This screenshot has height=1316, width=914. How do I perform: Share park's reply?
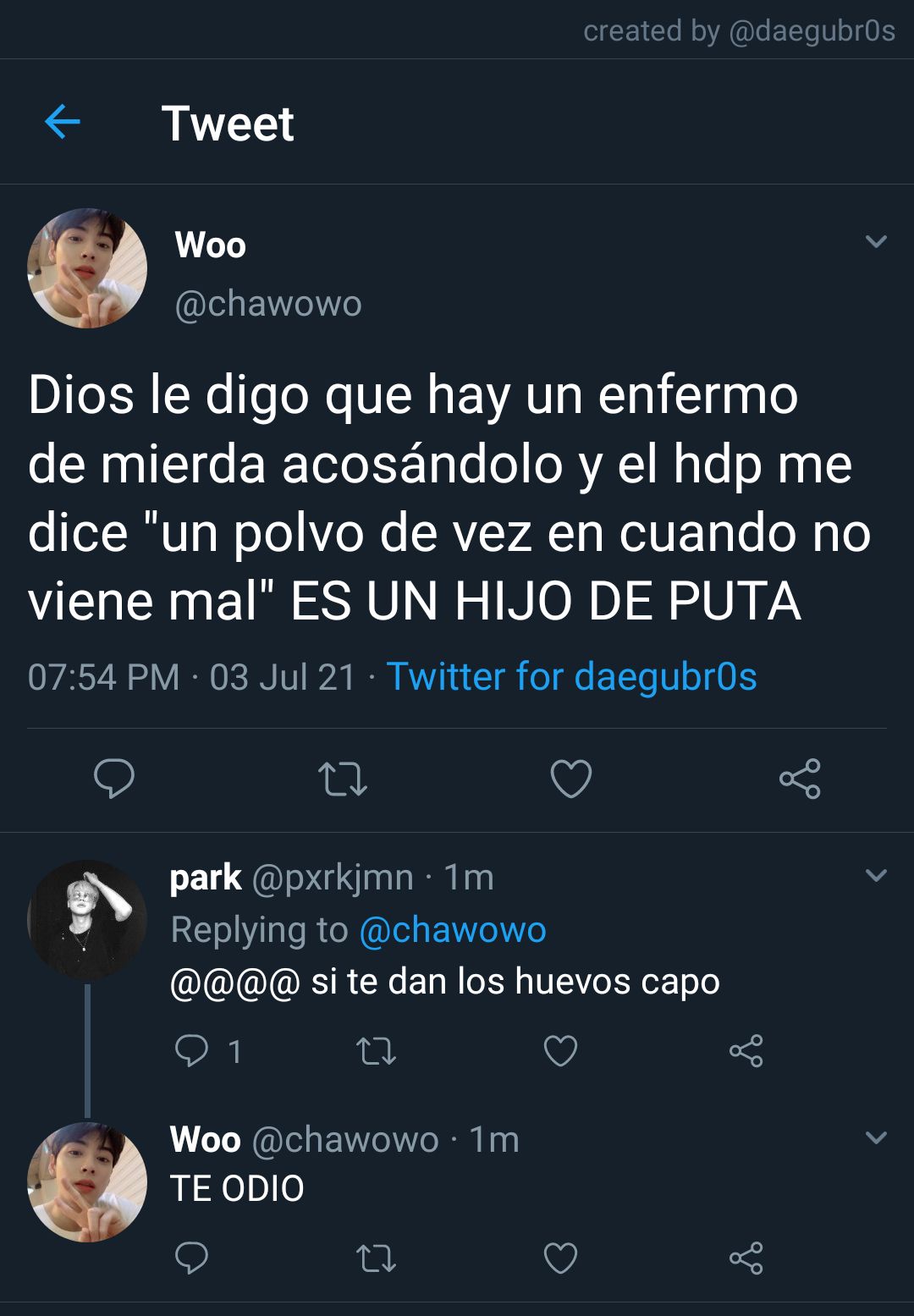746,1051
